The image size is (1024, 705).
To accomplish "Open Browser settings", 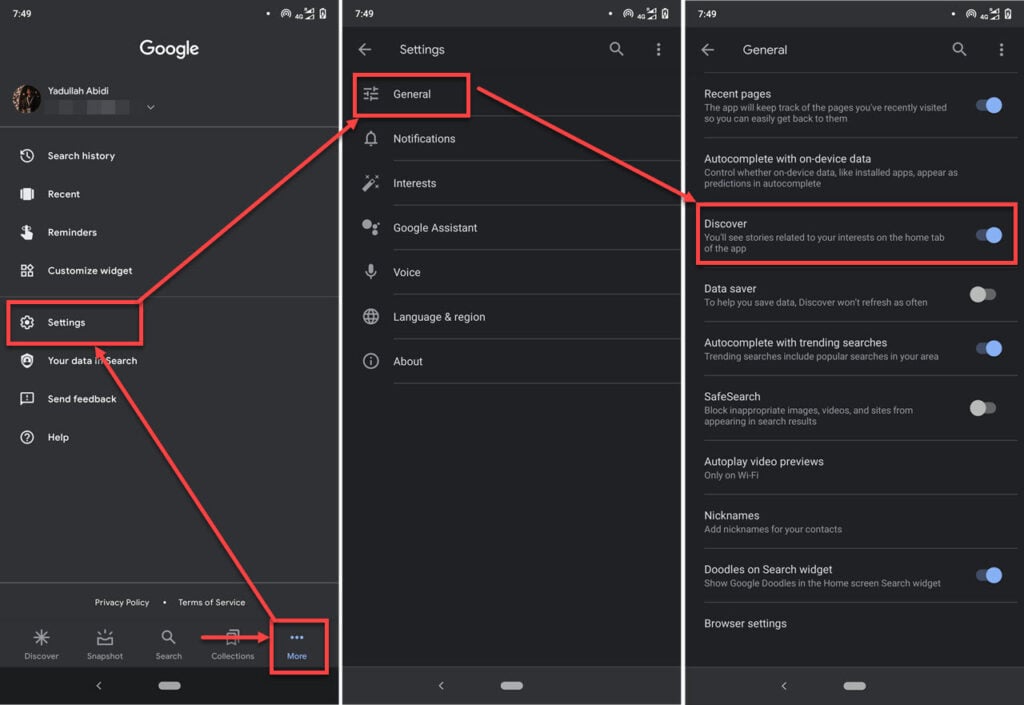I will 860,623.
